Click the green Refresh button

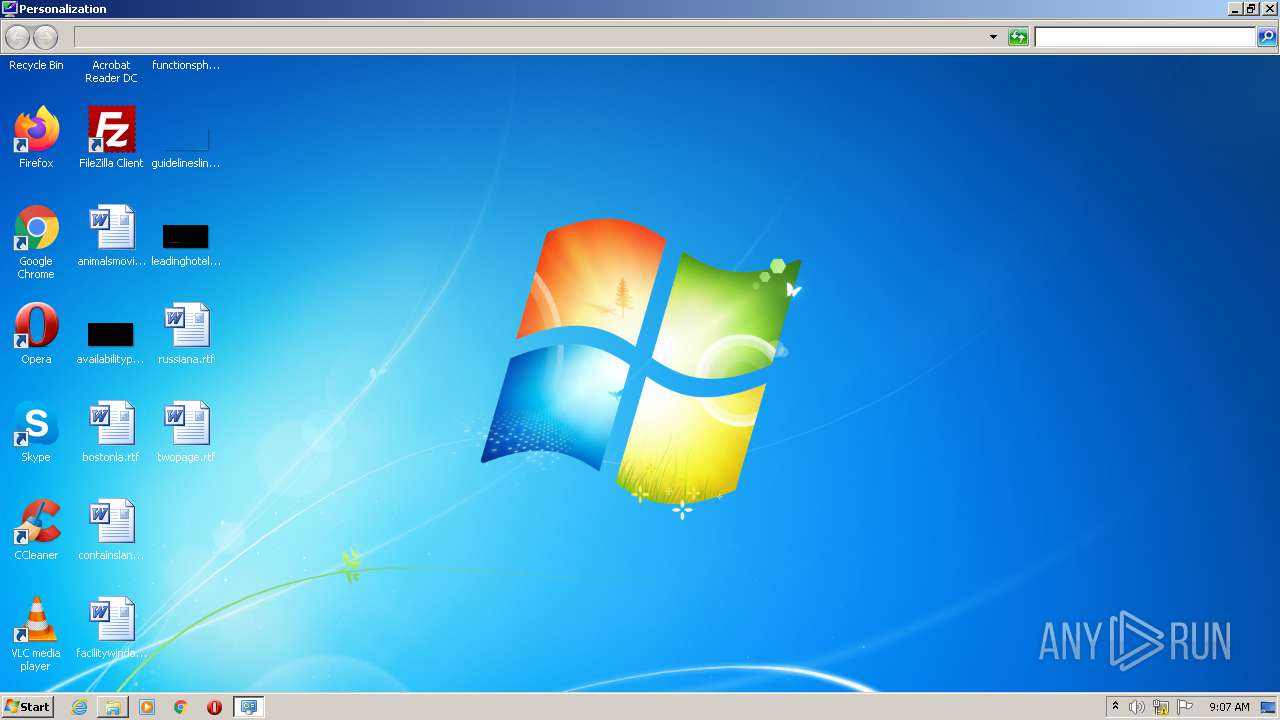[1018, 37]
